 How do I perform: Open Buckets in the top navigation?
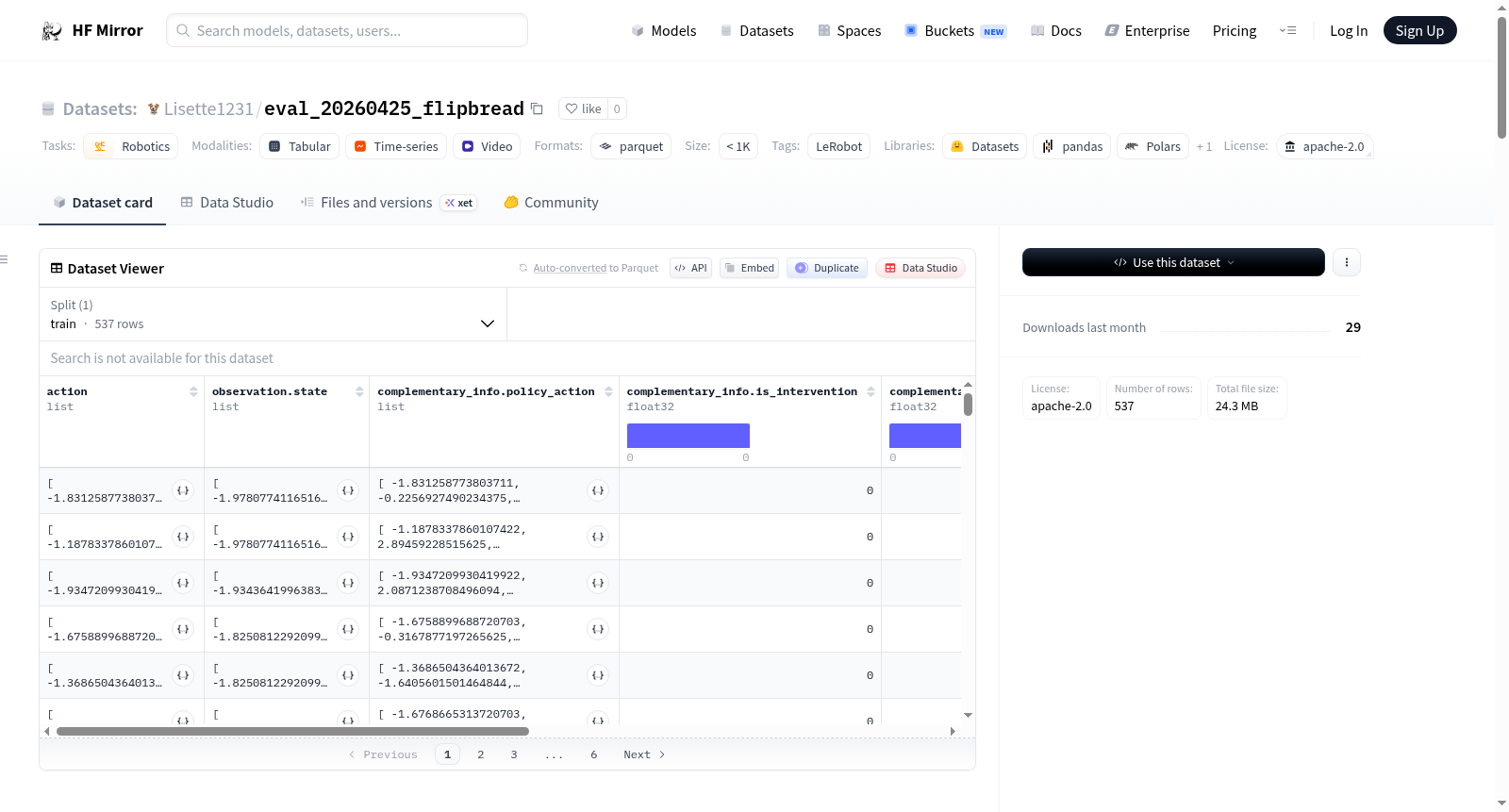[955, 31]
